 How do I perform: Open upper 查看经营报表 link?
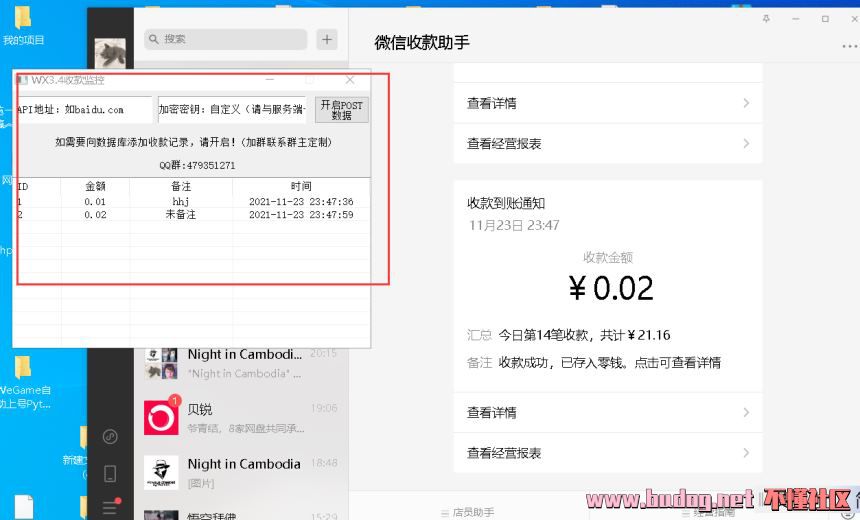(608, 144)
